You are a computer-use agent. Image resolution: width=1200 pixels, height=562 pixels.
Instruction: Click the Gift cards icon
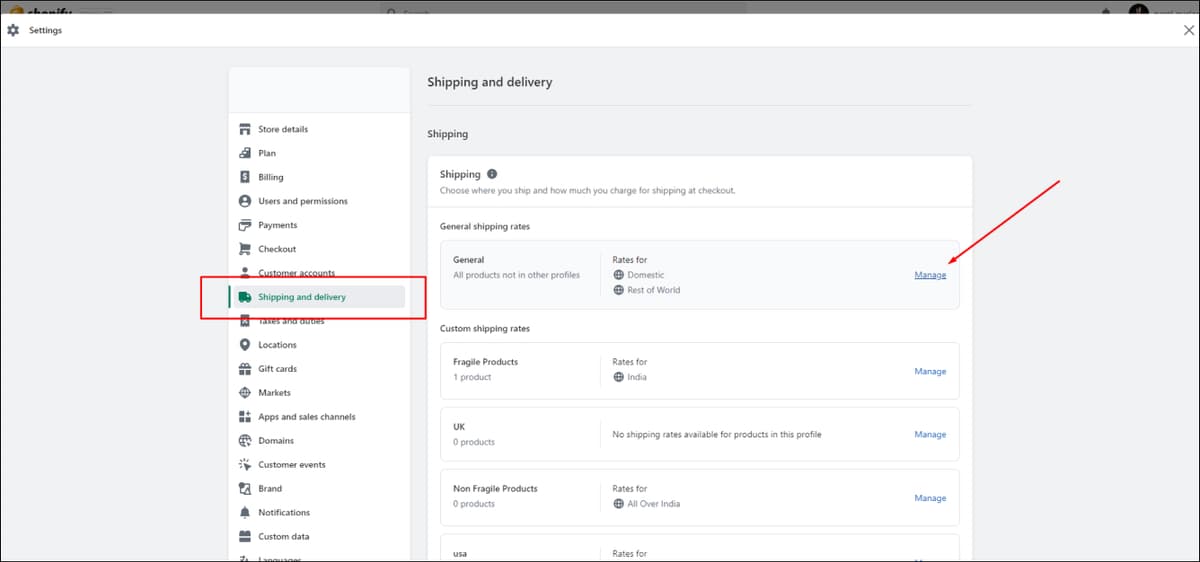click(x=245, y=369)
